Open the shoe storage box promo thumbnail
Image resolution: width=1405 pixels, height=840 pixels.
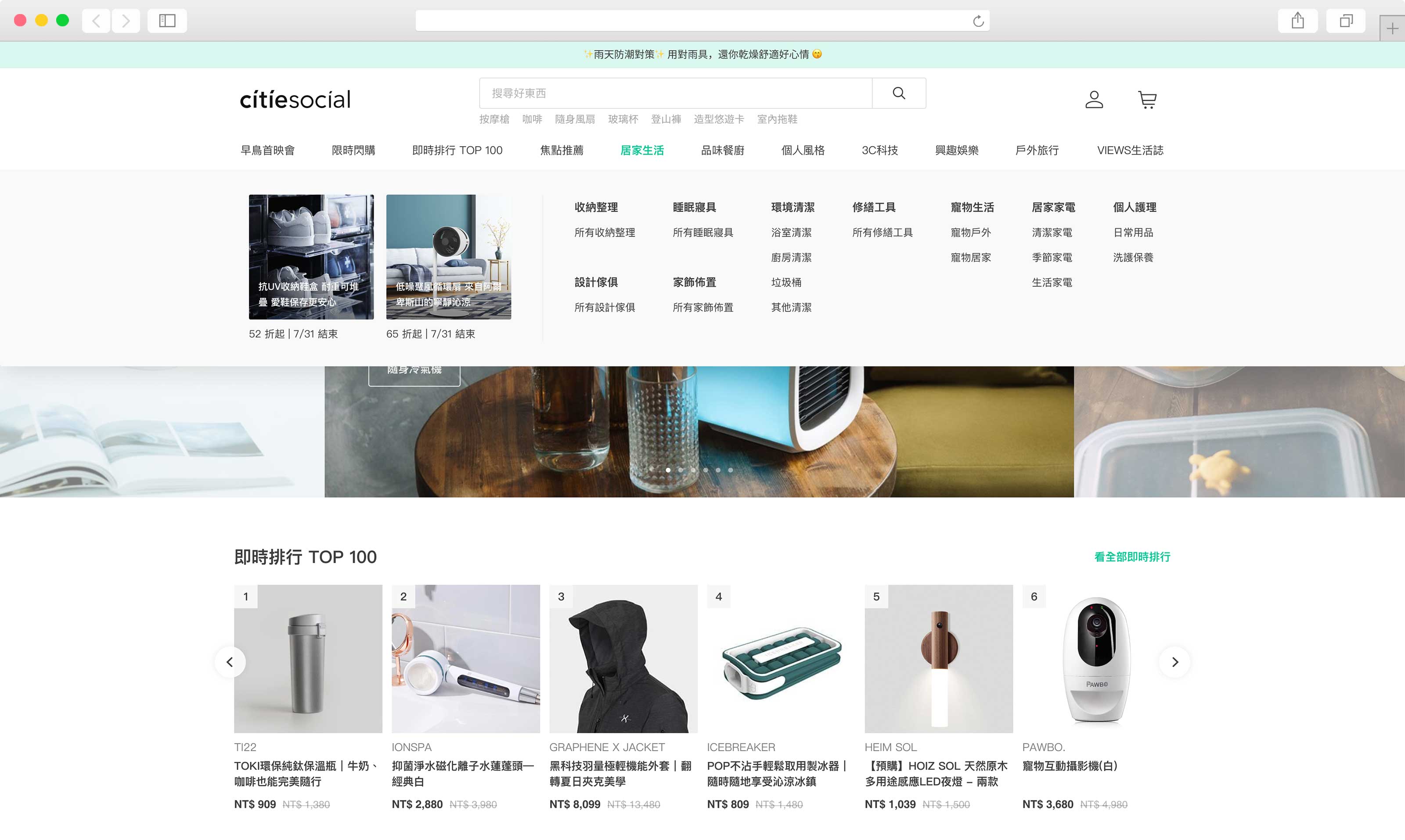pos(311,256)
